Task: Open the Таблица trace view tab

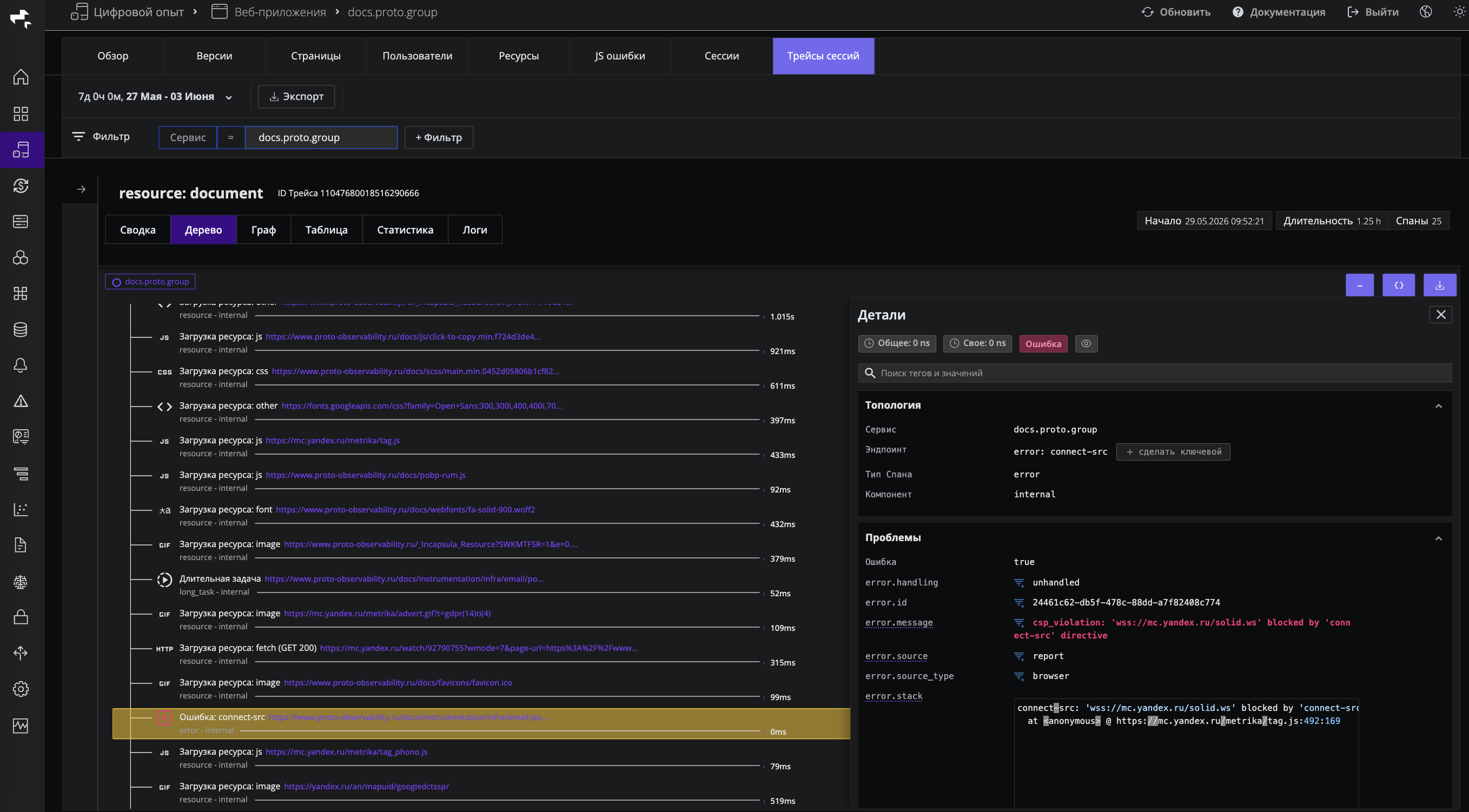Action: pyautogui.click(x=326, y=230)
